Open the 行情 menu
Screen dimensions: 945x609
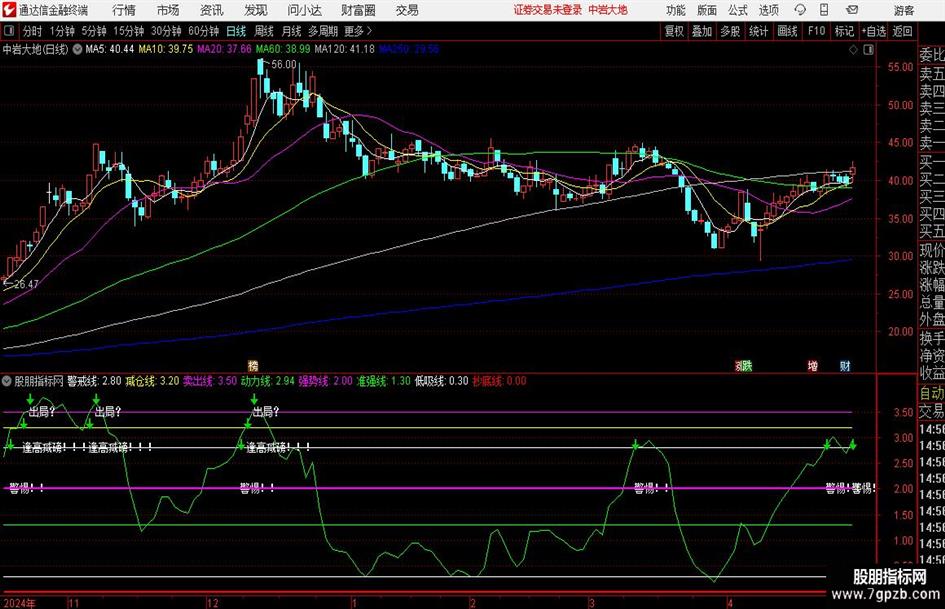pos(124,10)
